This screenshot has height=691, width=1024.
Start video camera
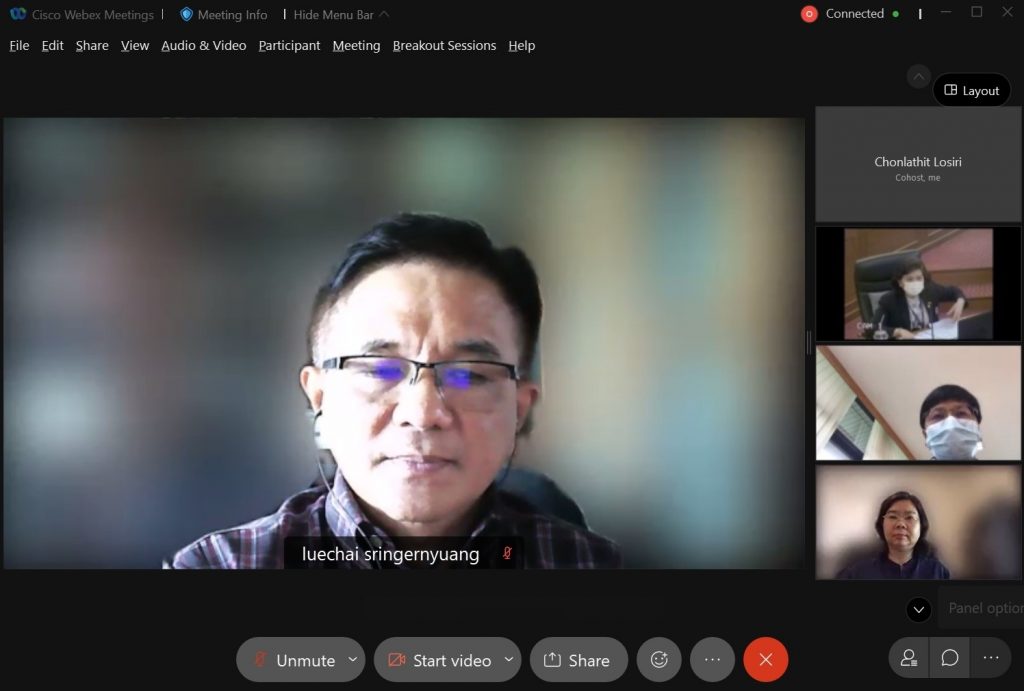coord(439,660)
